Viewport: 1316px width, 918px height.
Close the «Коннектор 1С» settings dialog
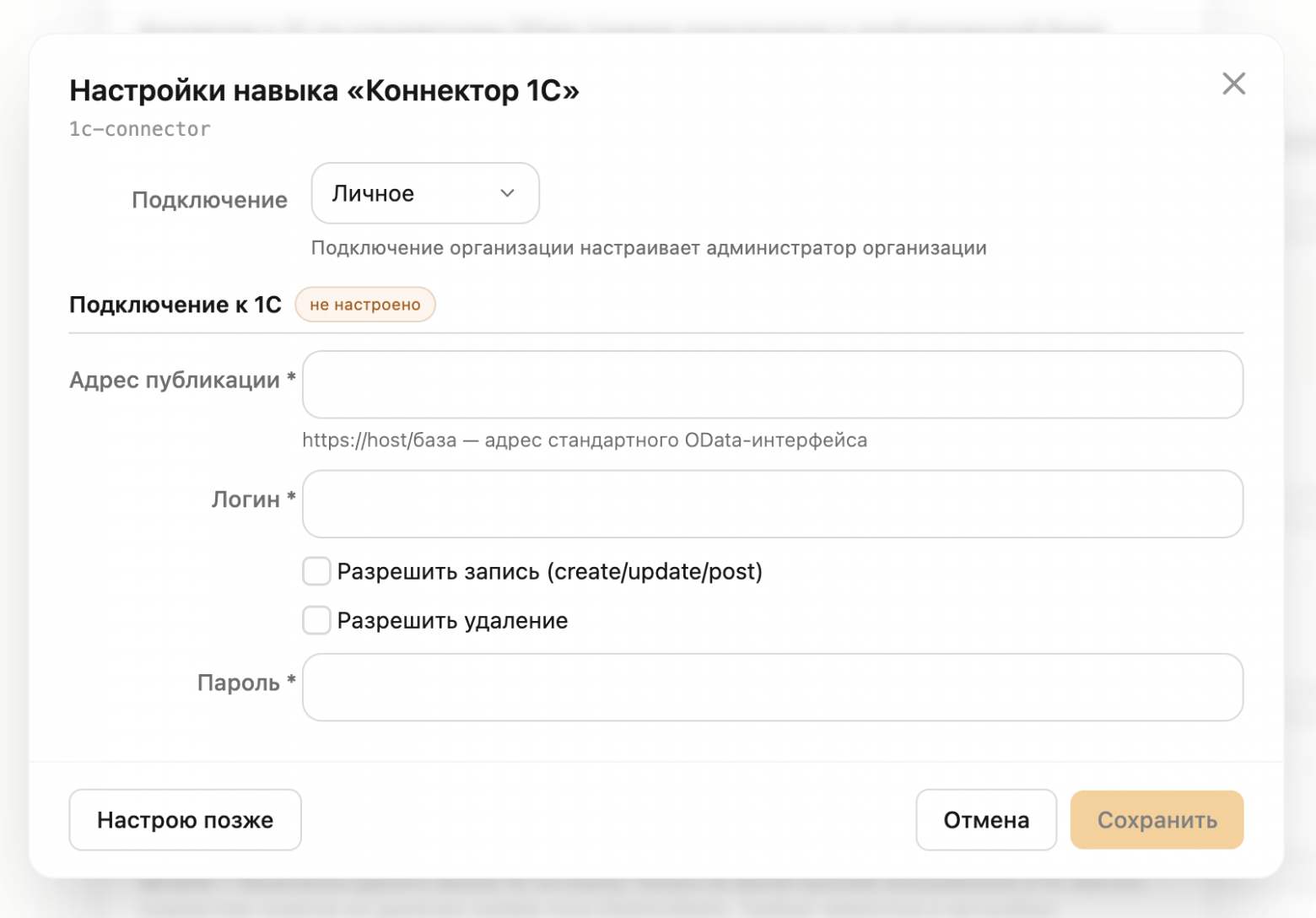click(x=1233, y=84)
